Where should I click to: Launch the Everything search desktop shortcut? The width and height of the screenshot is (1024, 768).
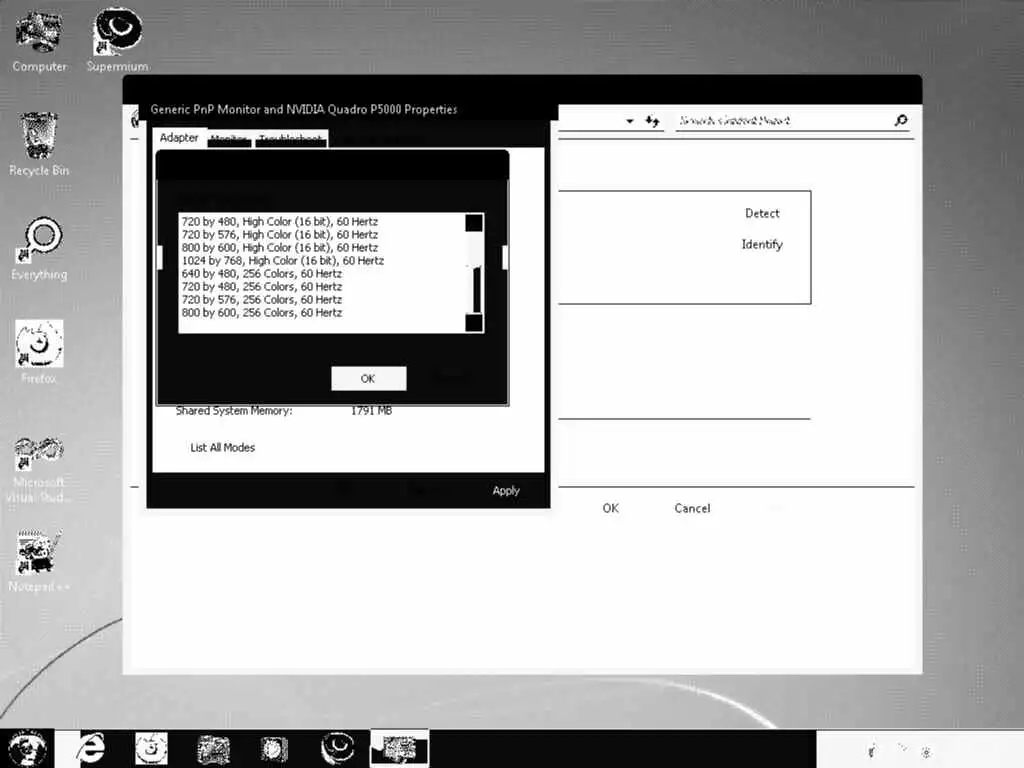coord(39,249)
